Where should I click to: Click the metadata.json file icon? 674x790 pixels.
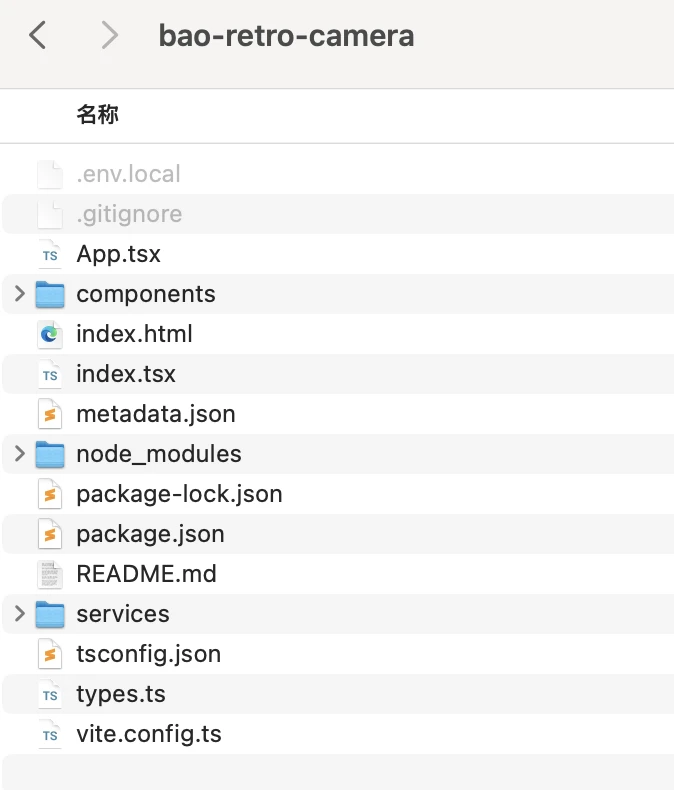pyautogui.click(x=50, y=414)
